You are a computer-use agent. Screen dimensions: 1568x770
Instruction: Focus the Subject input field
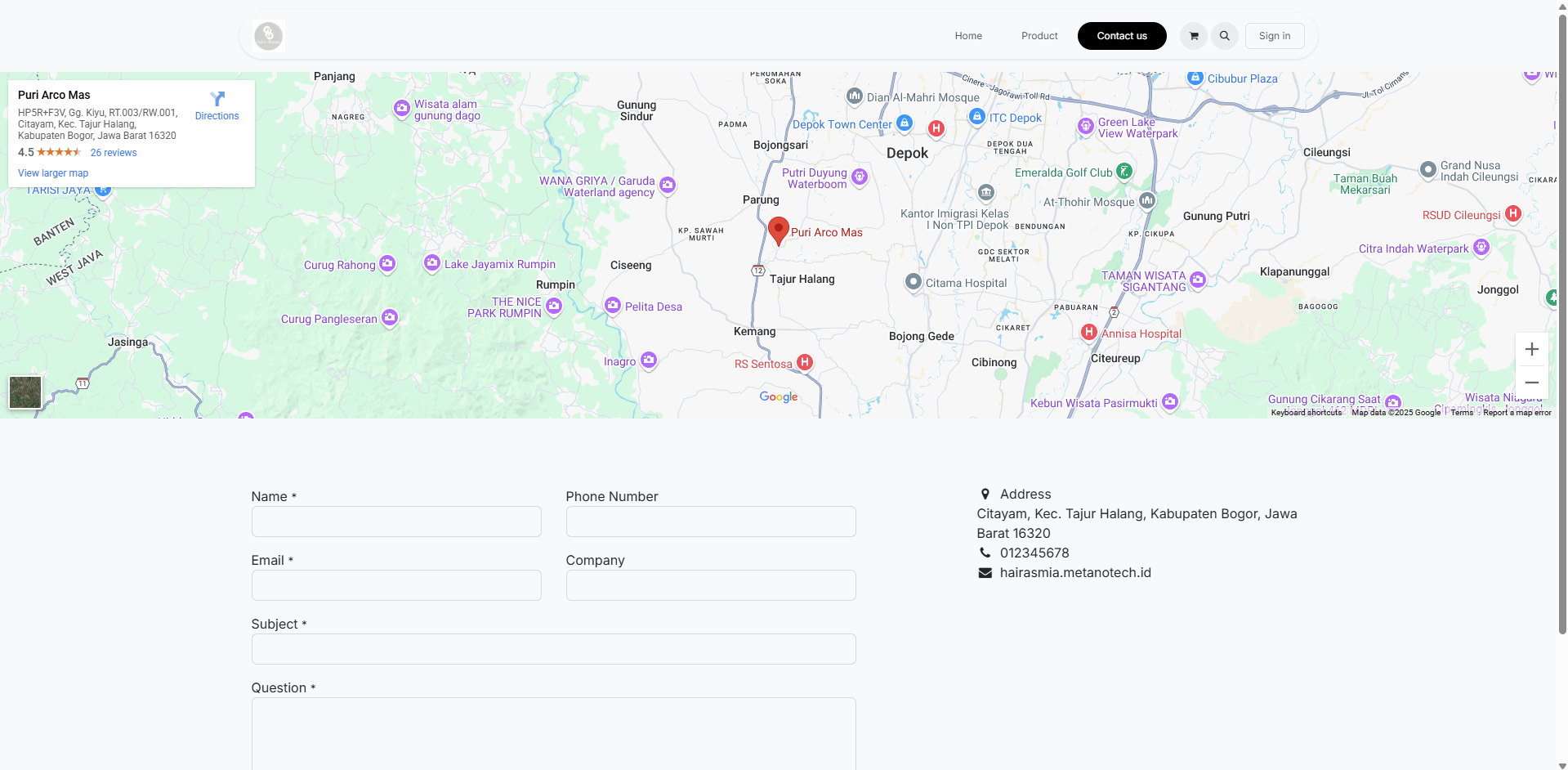[554, 649]
